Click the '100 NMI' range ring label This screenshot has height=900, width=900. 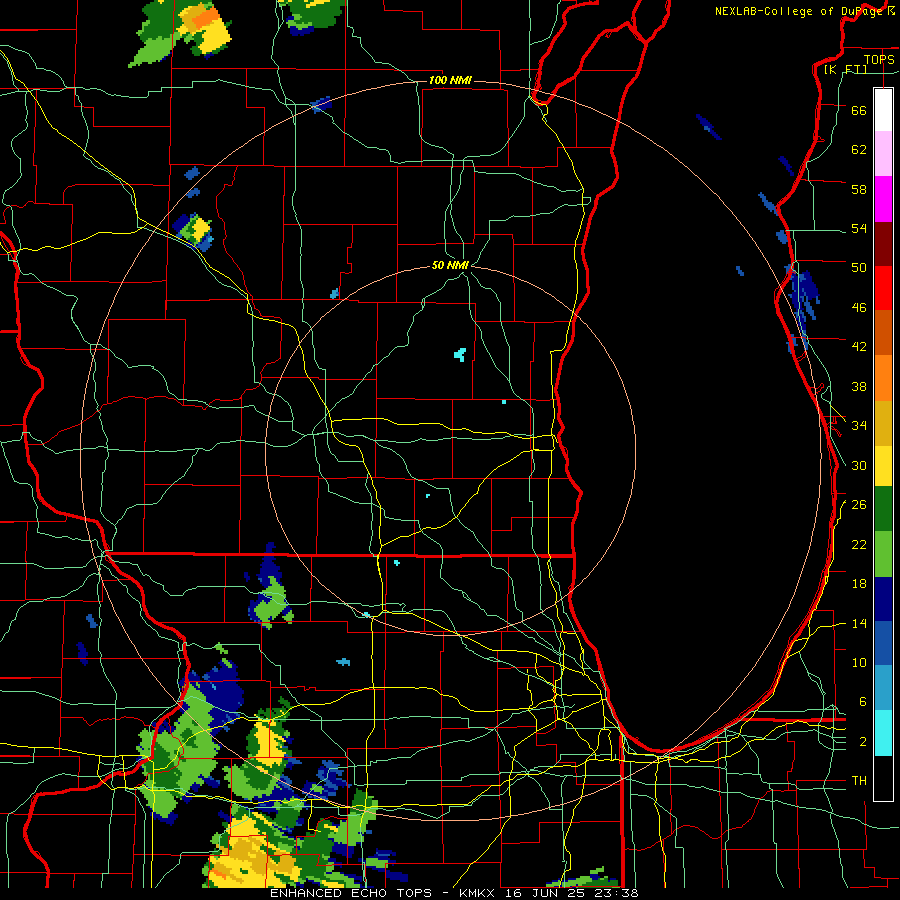(x=450, y=80)
